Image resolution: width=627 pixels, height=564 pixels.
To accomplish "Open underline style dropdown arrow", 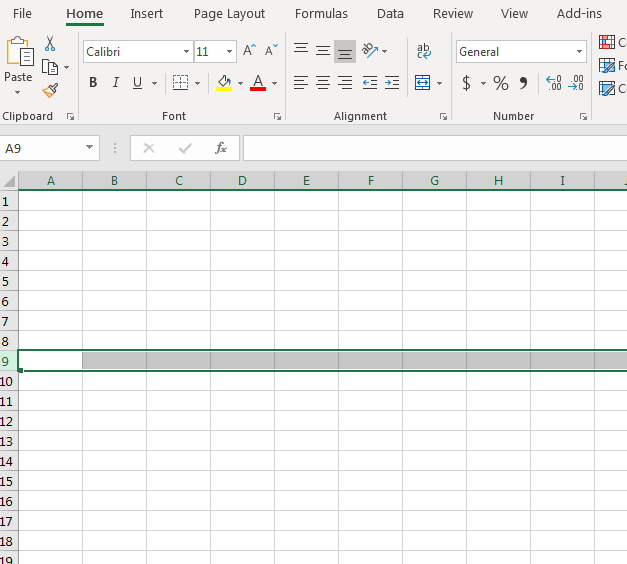I will (154, 83).
